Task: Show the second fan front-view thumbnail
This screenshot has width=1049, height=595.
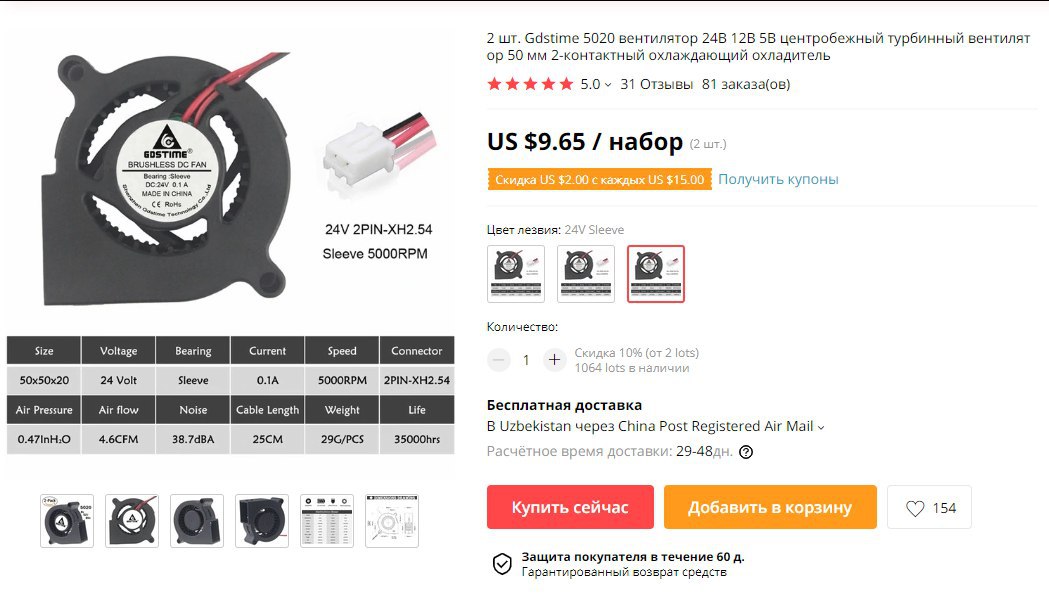Action: coord(132,521)
